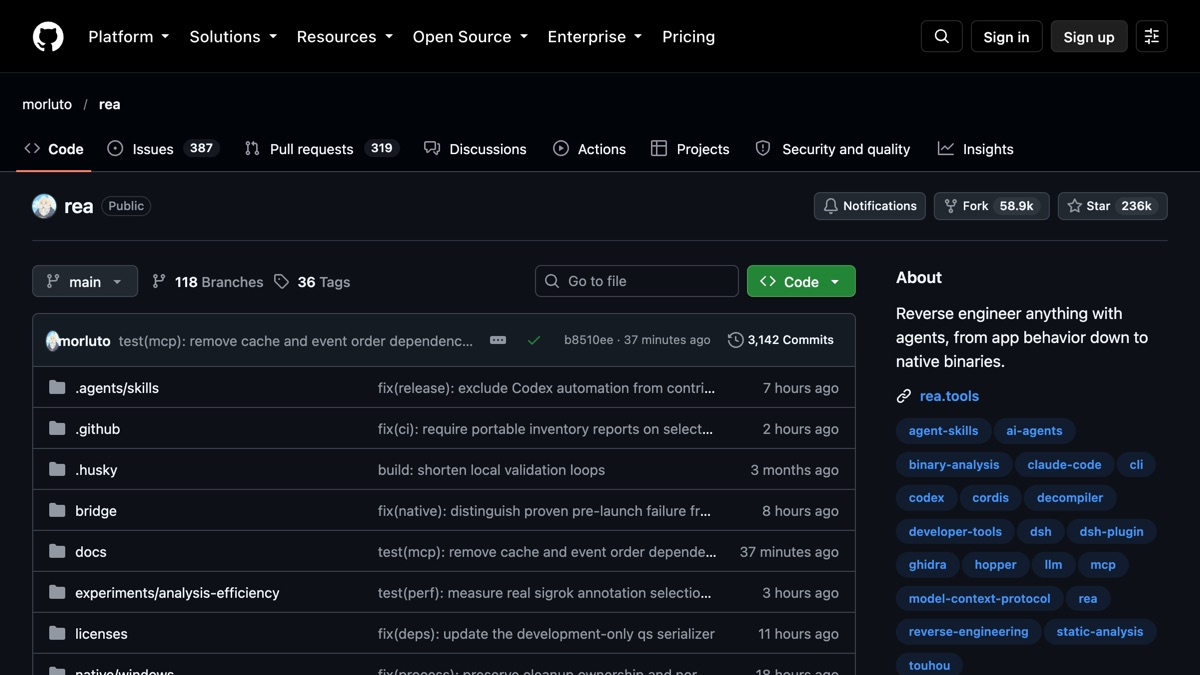Click the folder icon for bridge
Image resolution: width=1200 pixels, height=675 pixels.
pyautogui.click(x=57, y=511)
